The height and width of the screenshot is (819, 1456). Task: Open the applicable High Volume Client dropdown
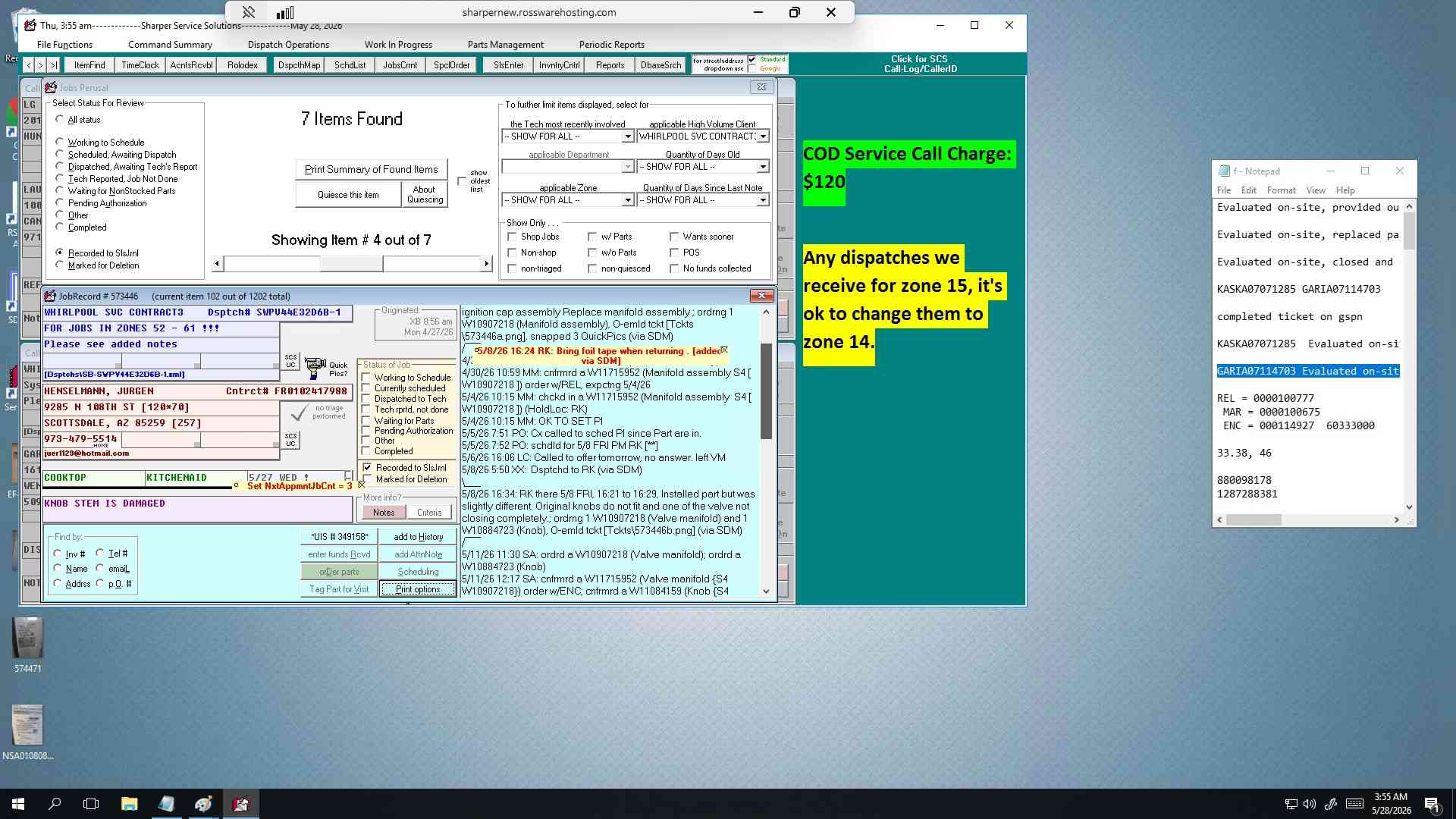click(x=763, y=136)
